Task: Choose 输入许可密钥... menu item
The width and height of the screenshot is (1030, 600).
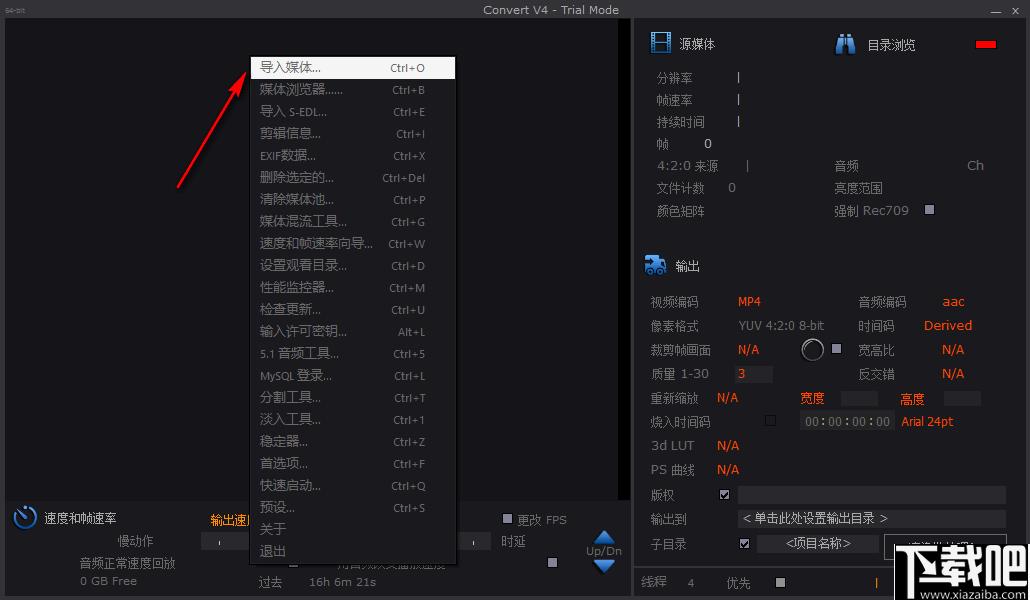Action: click(353, 331)
